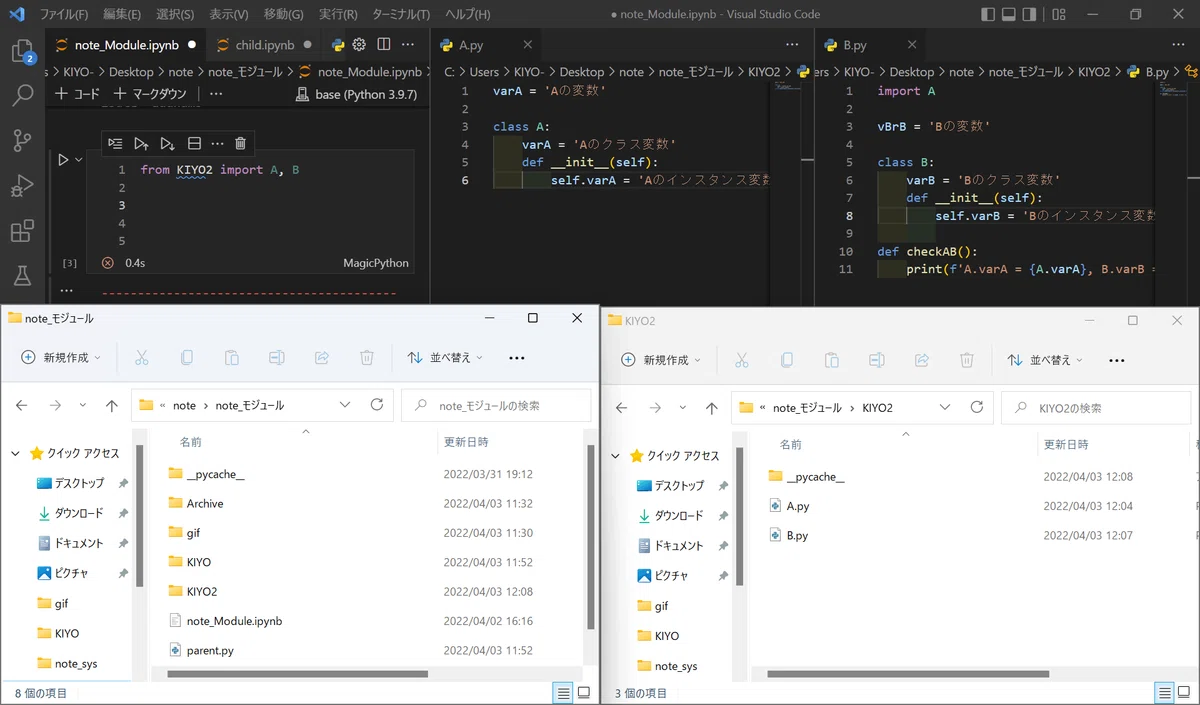Click Rename icon in note_モジュール window
The height and width of the screenshot is (705, 1200).
(277, 358)
